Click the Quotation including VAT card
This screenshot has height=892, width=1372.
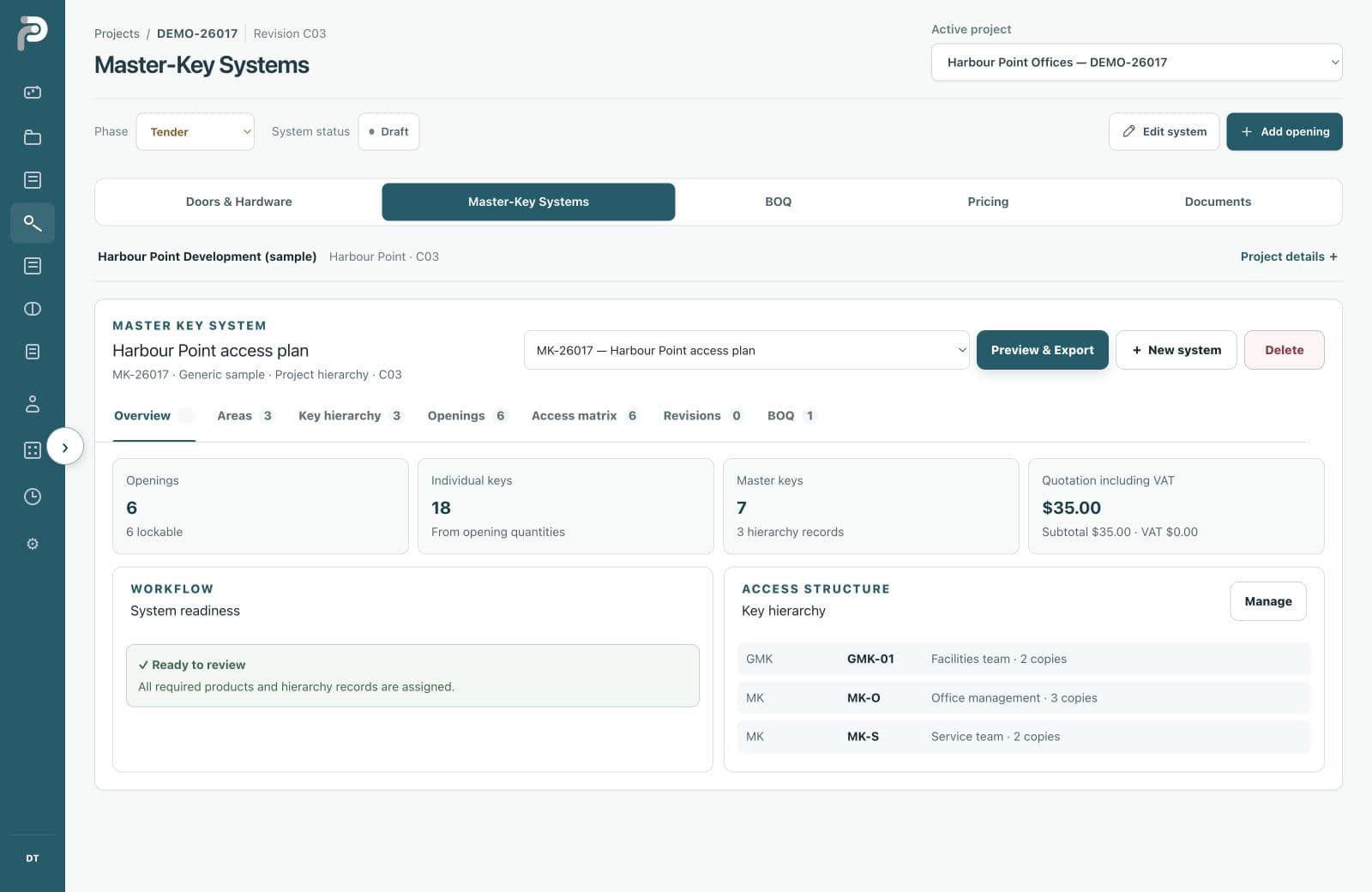coord(1176,506)
